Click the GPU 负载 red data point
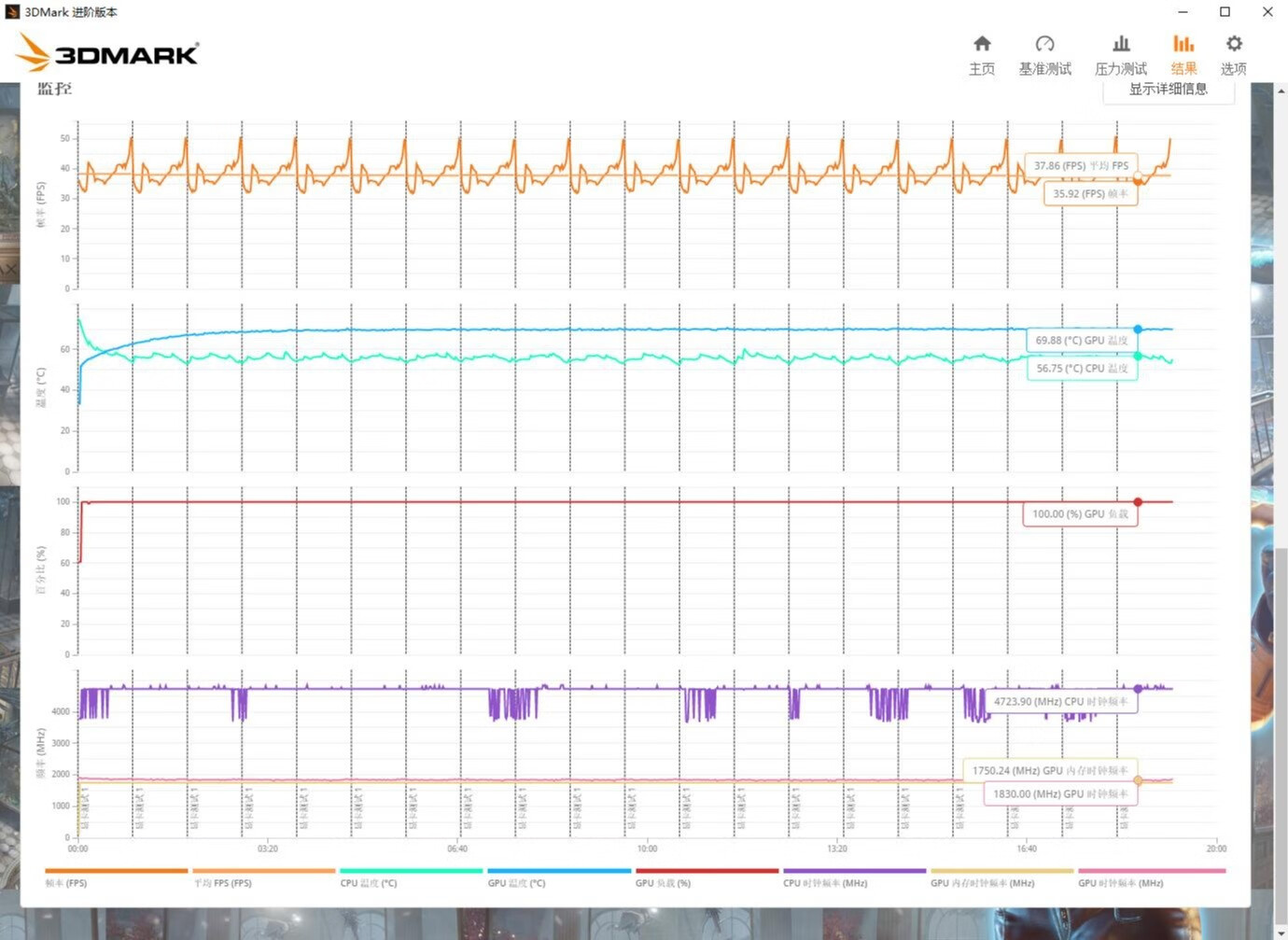This screenshot has width=1288, height=940. tap(1138, 502)
